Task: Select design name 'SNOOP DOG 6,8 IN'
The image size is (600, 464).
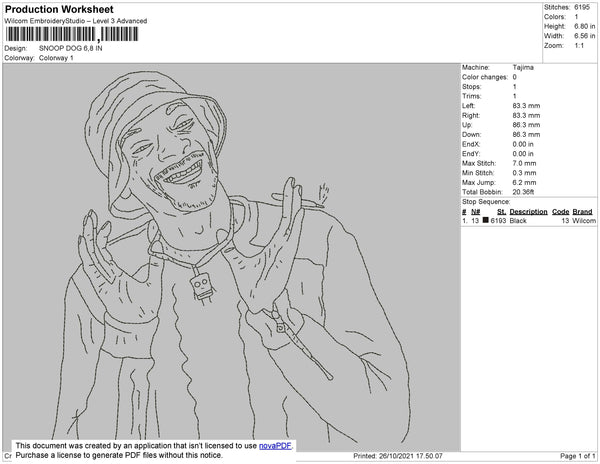Action: coord(70,49)
